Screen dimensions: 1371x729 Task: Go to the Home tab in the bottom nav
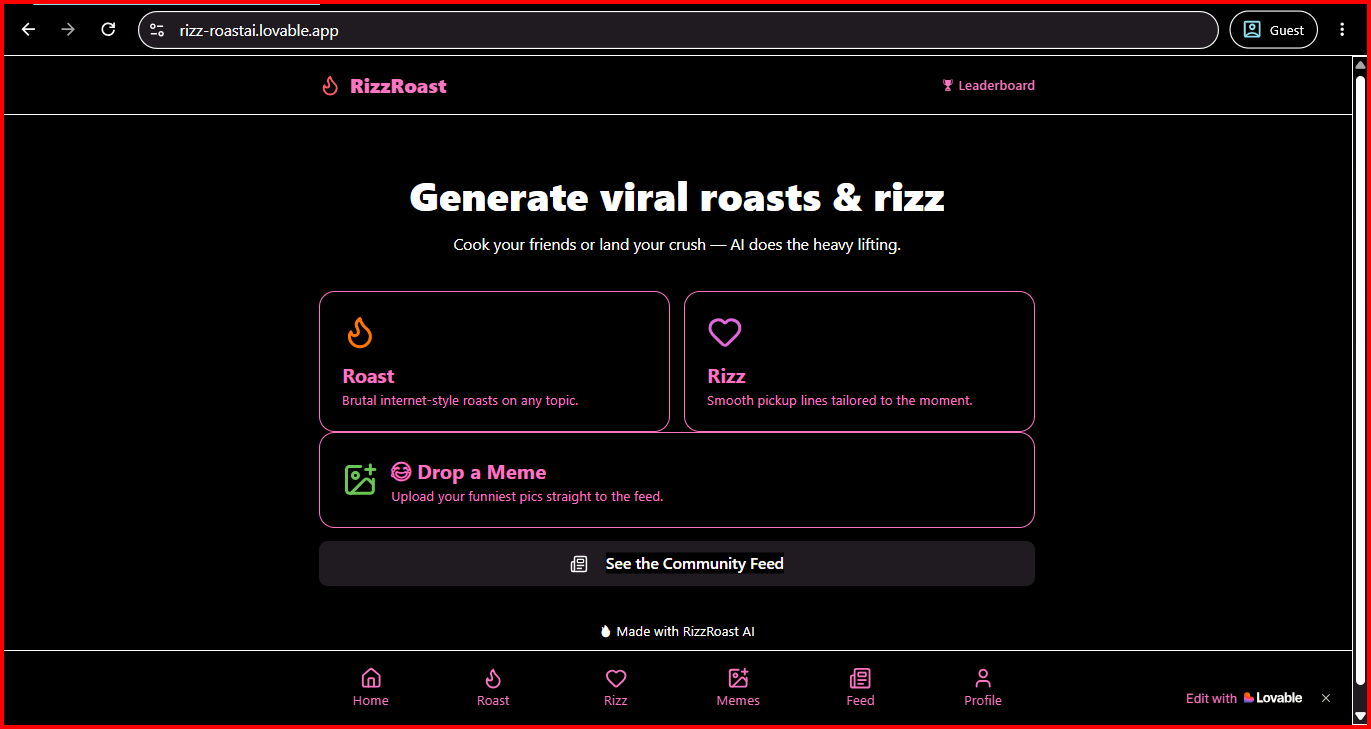point(370,688)
